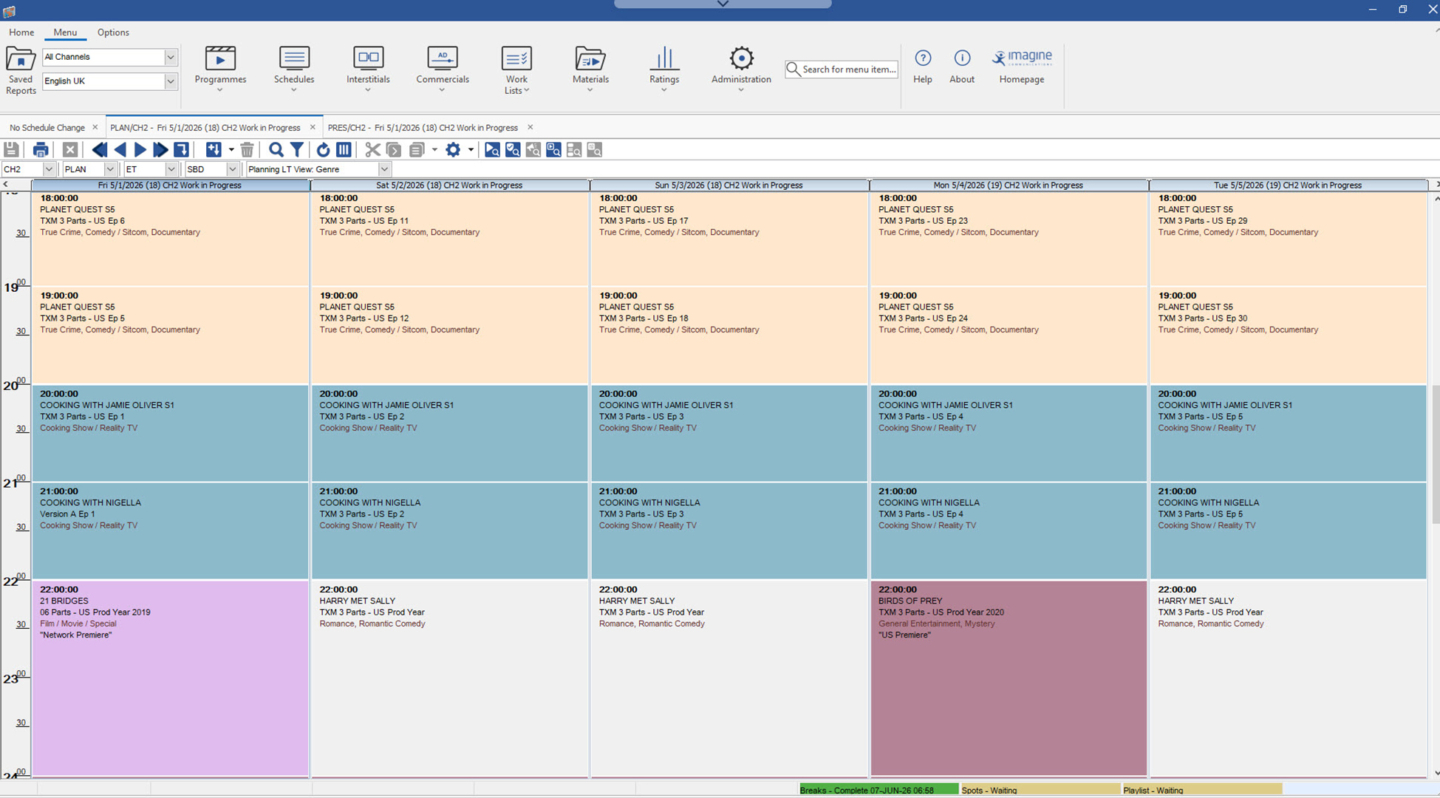Select Friday 20:00 Cooking With Jamie Oliver
Viewport: 1440px width, 798px height.
pos(170,433)
